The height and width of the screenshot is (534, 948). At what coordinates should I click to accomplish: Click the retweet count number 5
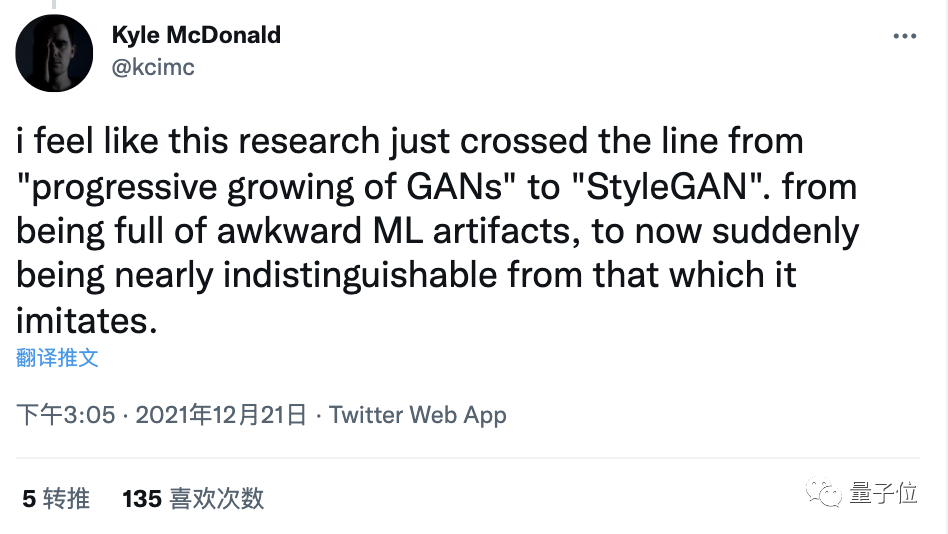[28, 497]
